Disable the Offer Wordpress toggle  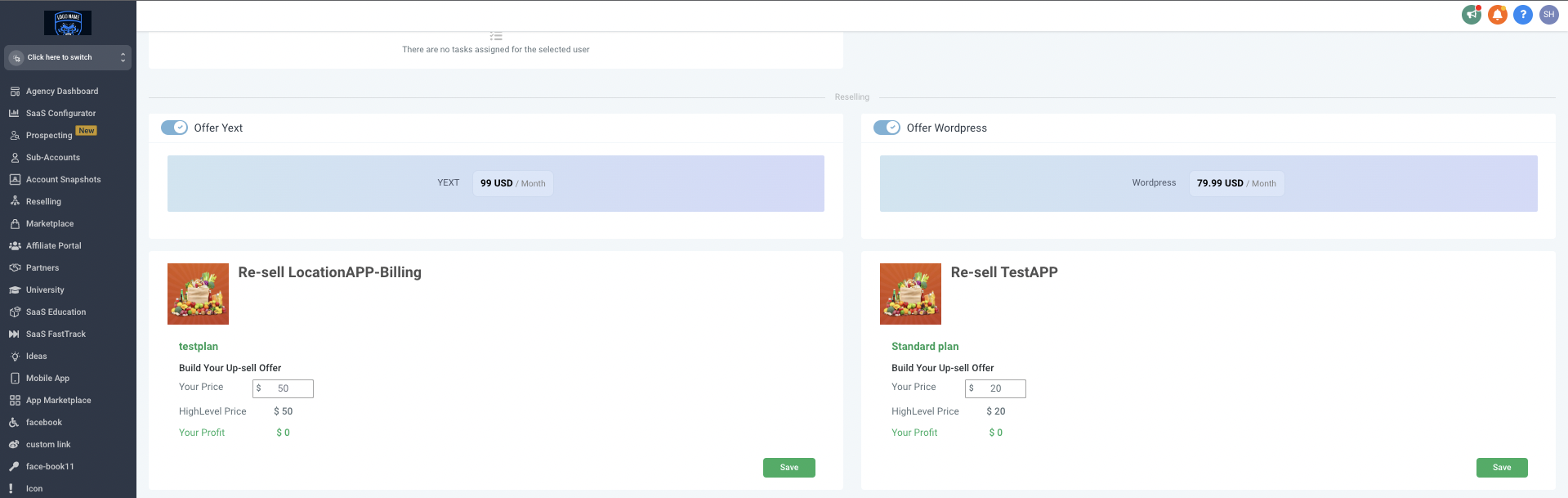point(887,128)
